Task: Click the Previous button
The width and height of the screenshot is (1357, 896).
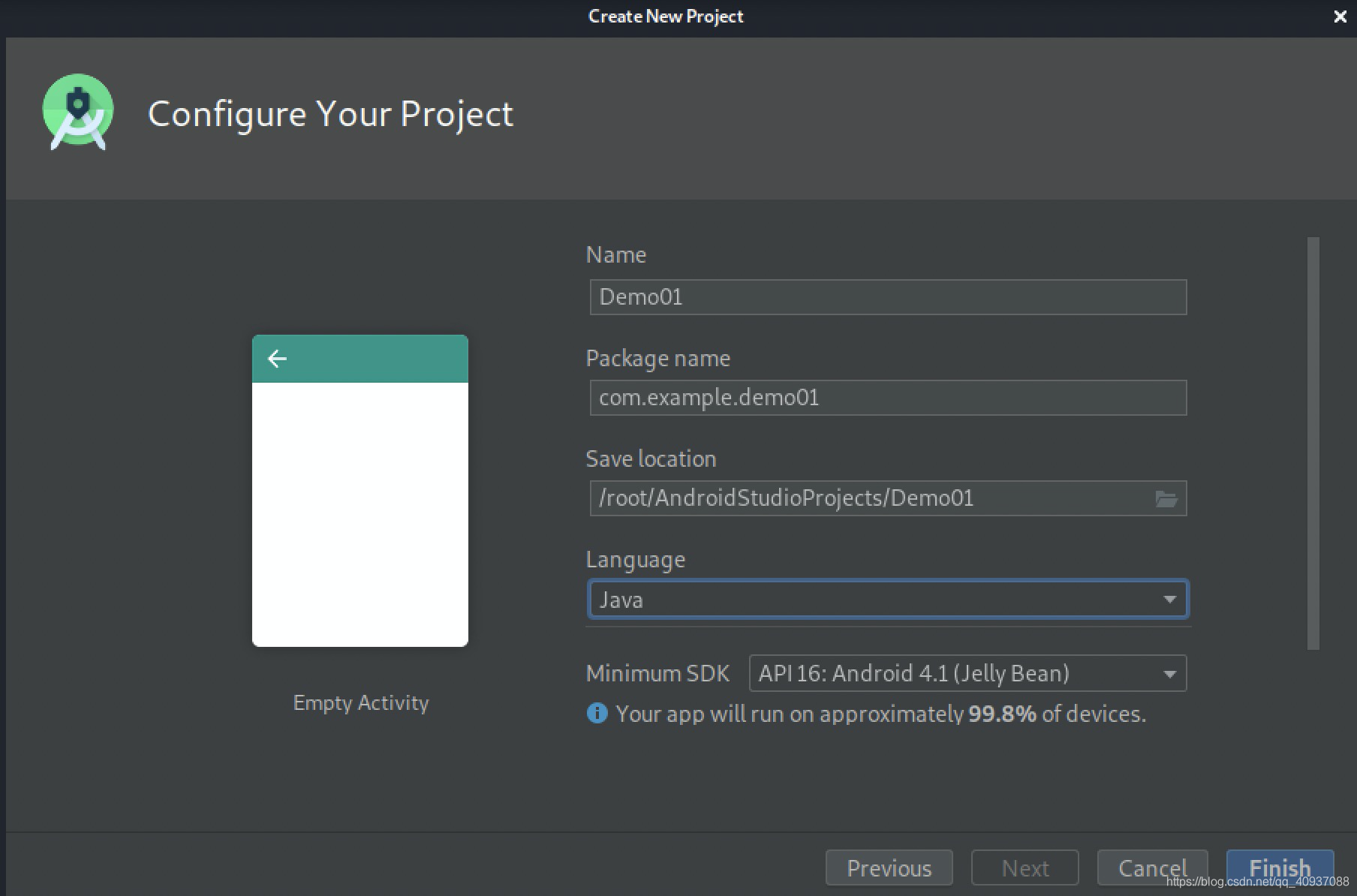Action: pyautogui.click(x=889, y=868)
